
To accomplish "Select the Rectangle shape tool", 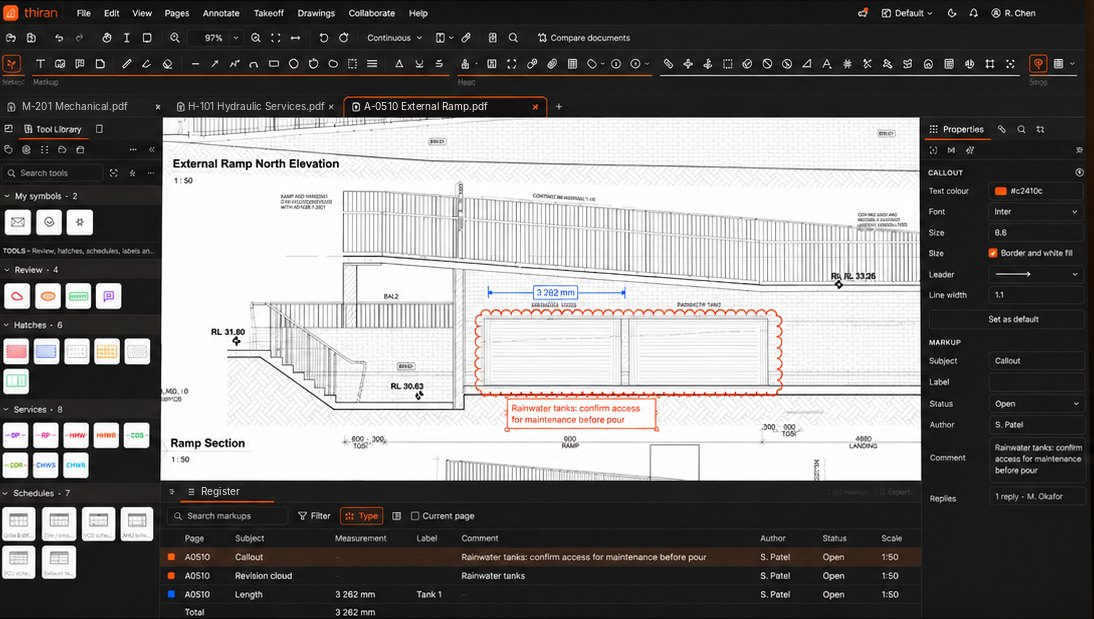I will tap(274, 64).
